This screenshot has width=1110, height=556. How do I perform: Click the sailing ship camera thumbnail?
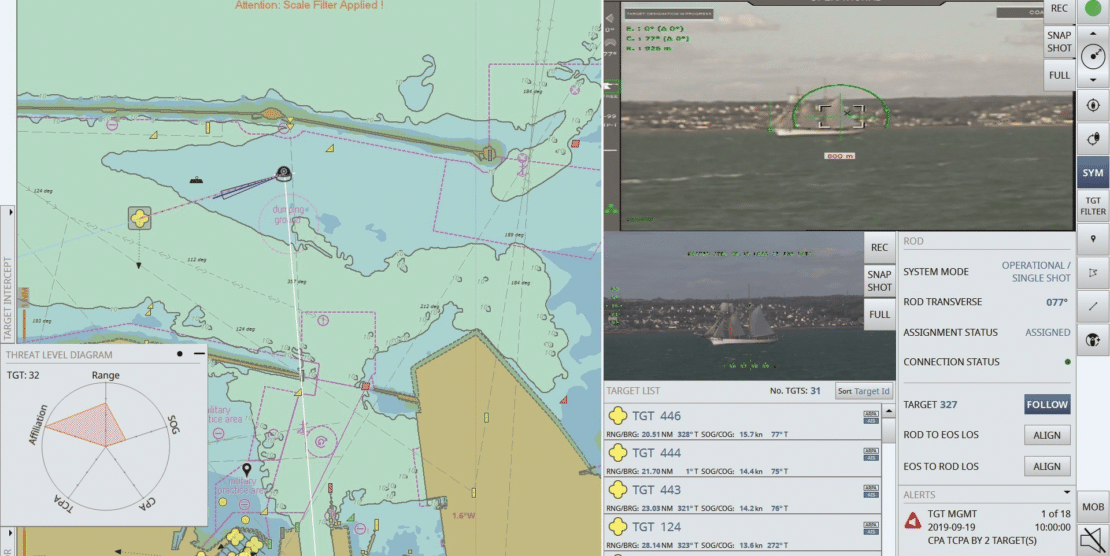point(735,307)
